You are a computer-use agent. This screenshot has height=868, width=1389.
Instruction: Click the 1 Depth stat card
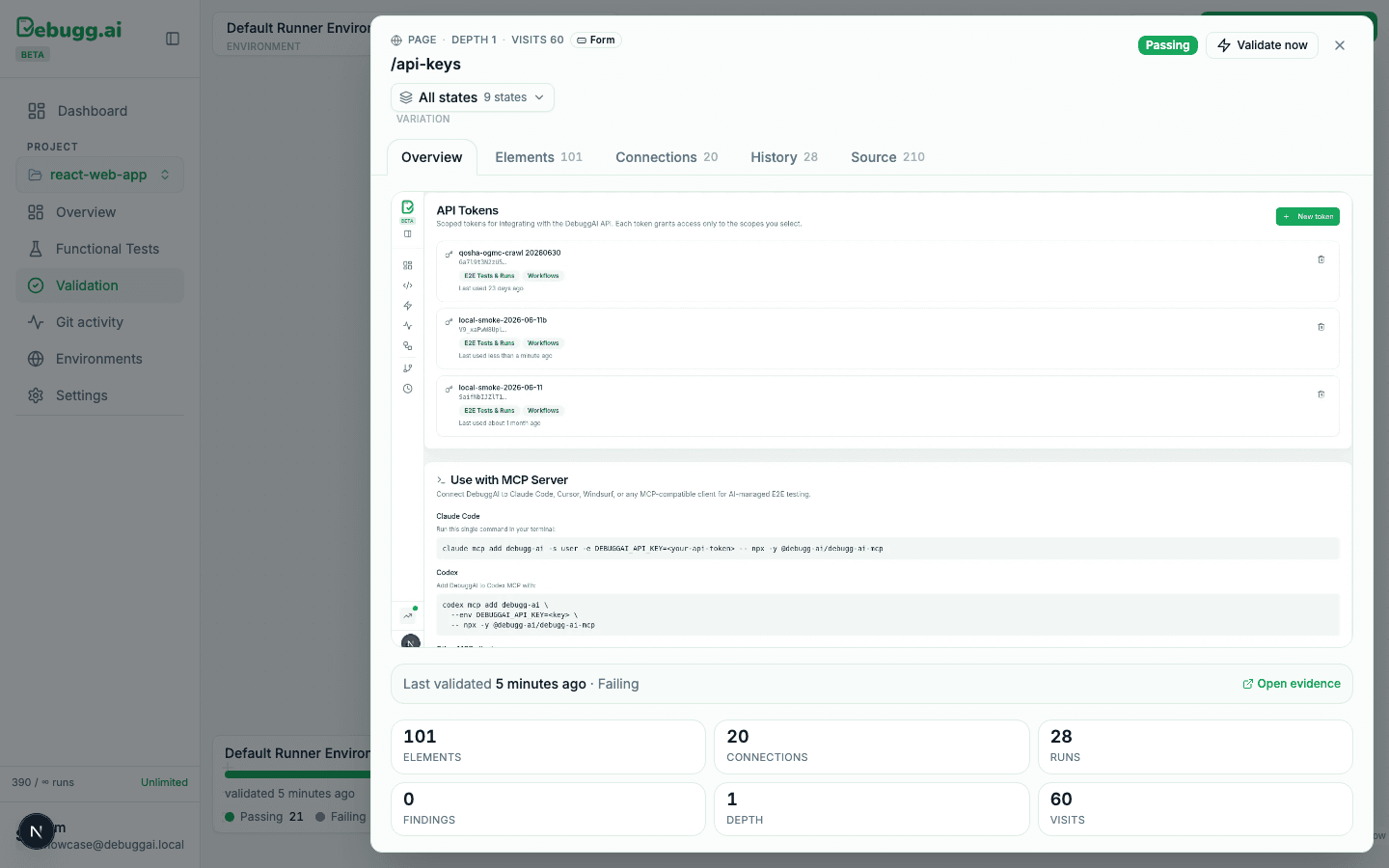click(x=872, y=809)
